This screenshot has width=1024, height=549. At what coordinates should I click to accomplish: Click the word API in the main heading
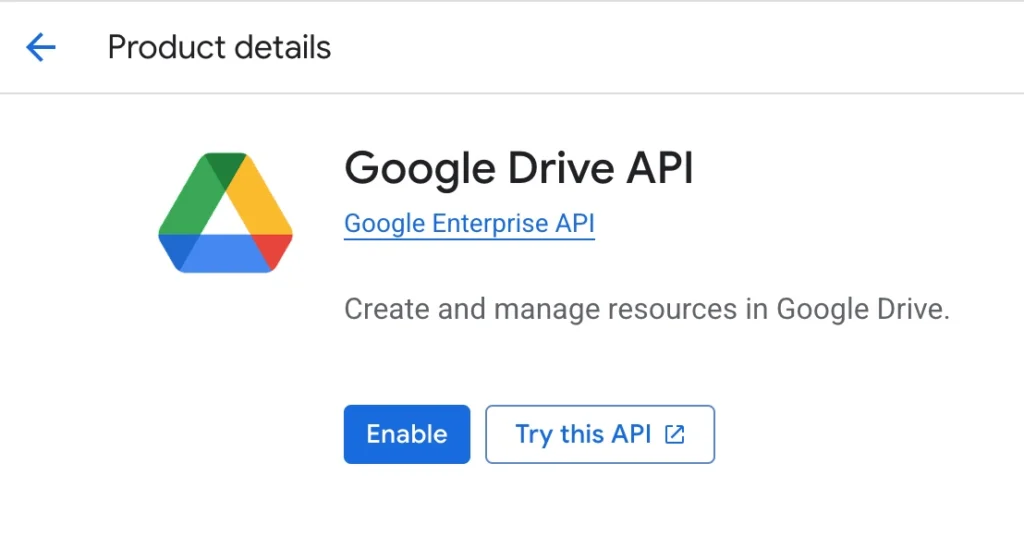tap(660, 168)
